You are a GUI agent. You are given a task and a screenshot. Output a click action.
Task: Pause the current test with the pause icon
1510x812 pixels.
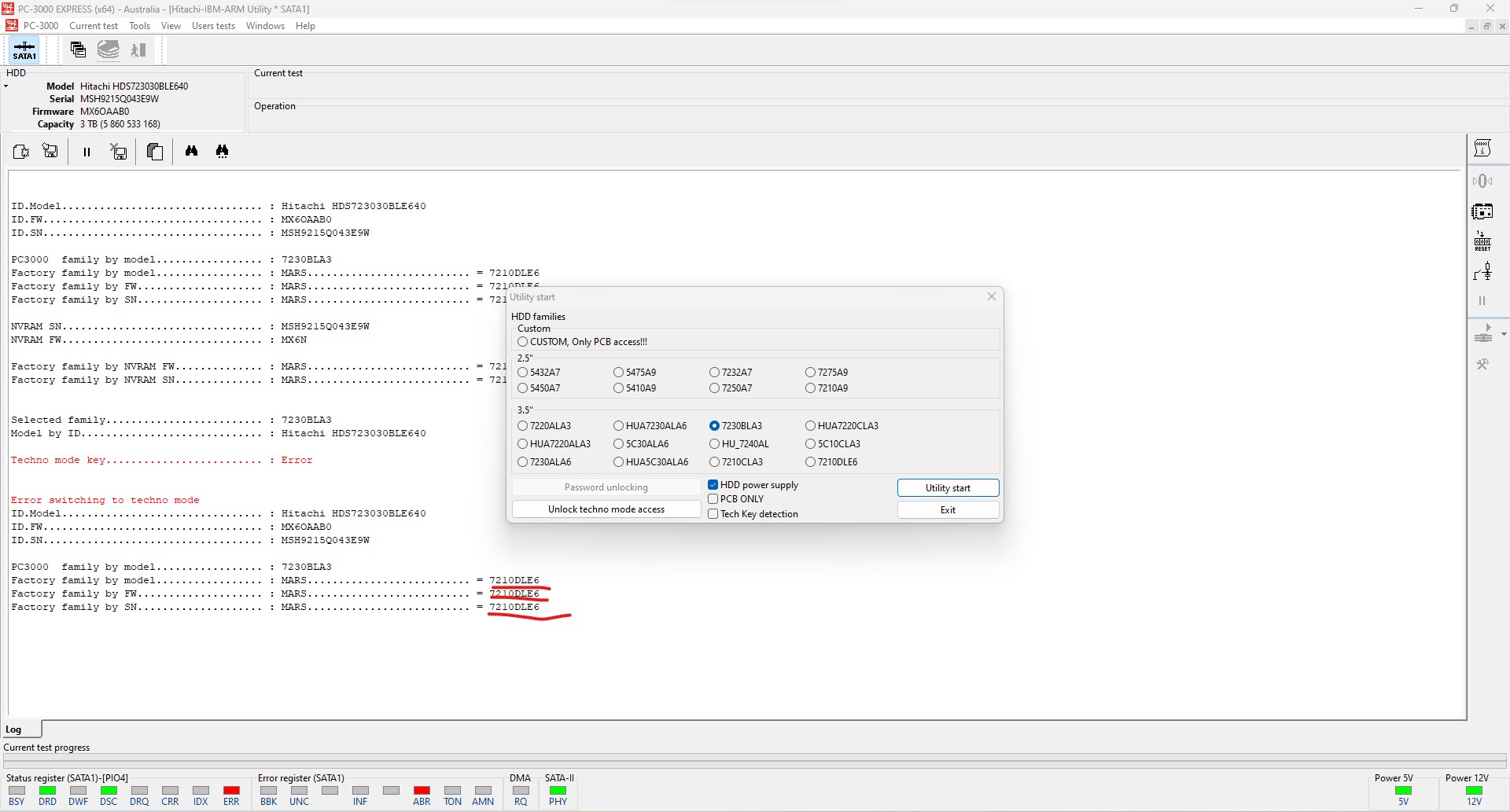pos(87,151)
